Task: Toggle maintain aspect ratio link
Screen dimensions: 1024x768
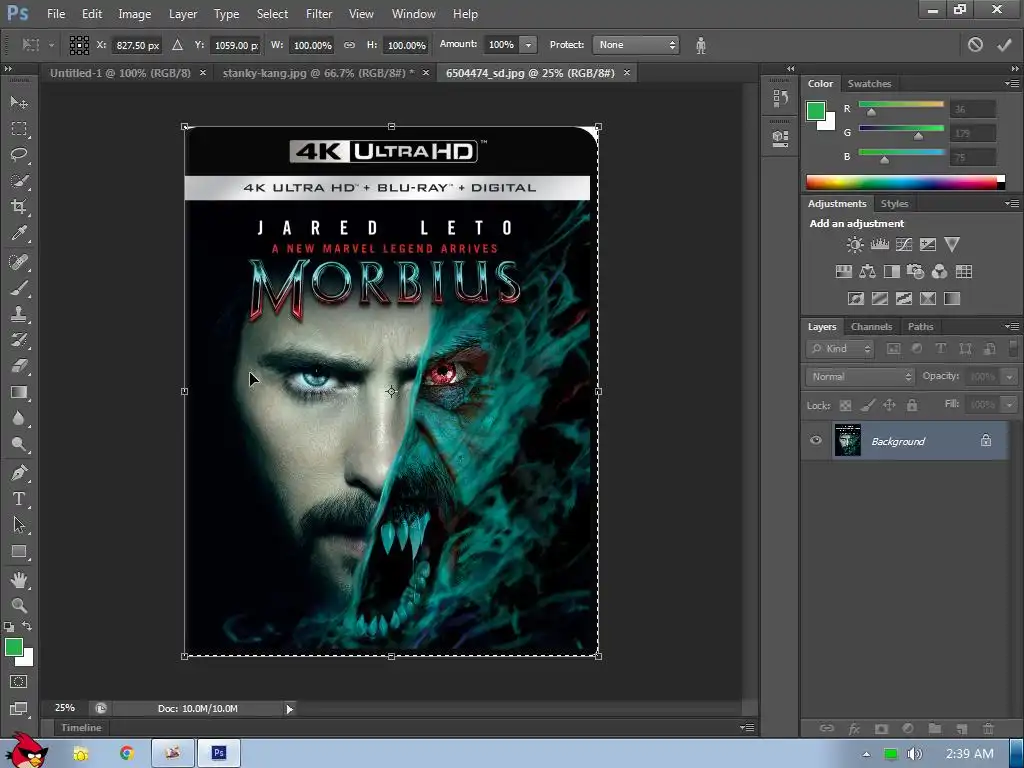Action: 349,45
